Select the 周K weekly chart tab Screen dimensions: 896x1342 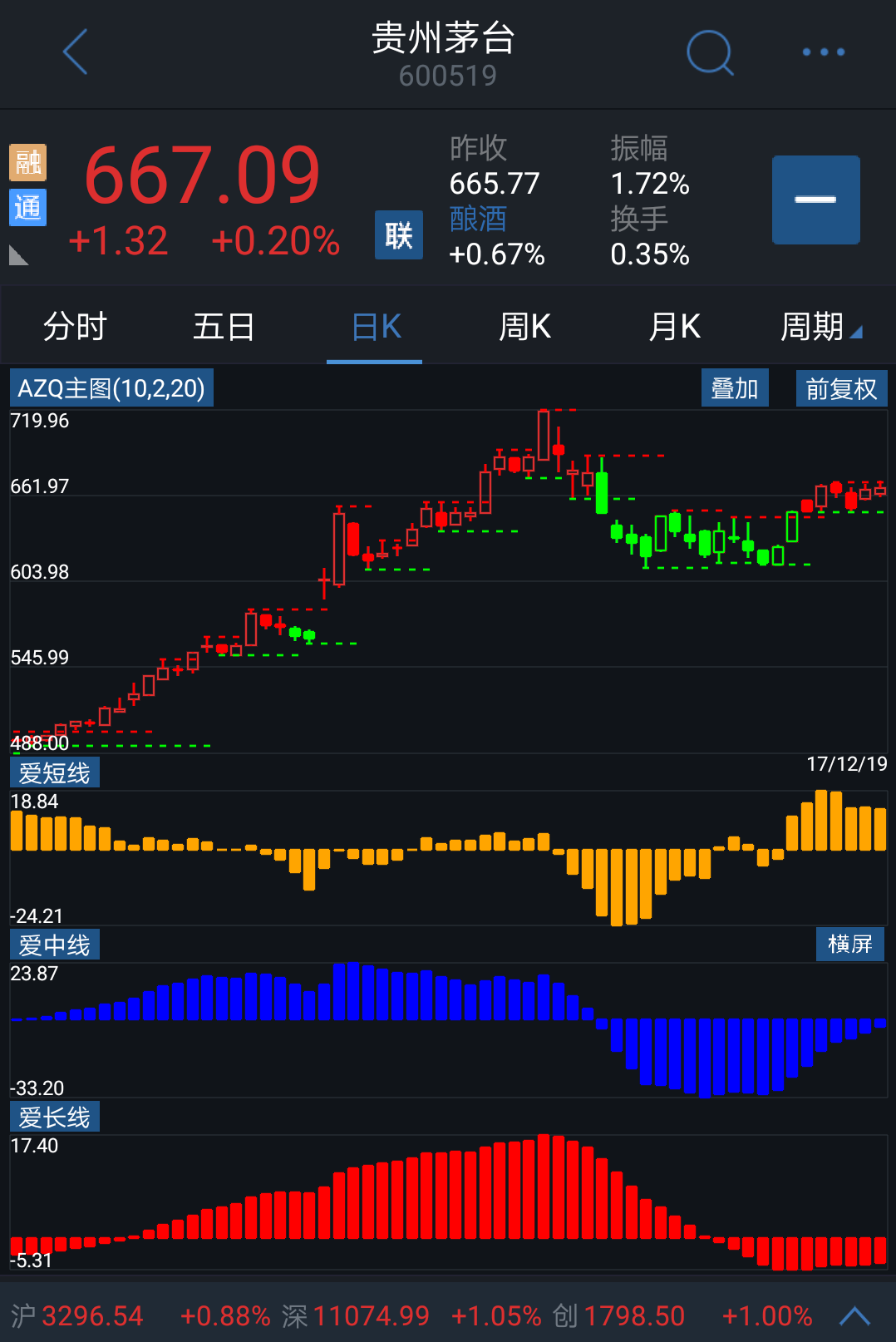(x=524, y=327)
